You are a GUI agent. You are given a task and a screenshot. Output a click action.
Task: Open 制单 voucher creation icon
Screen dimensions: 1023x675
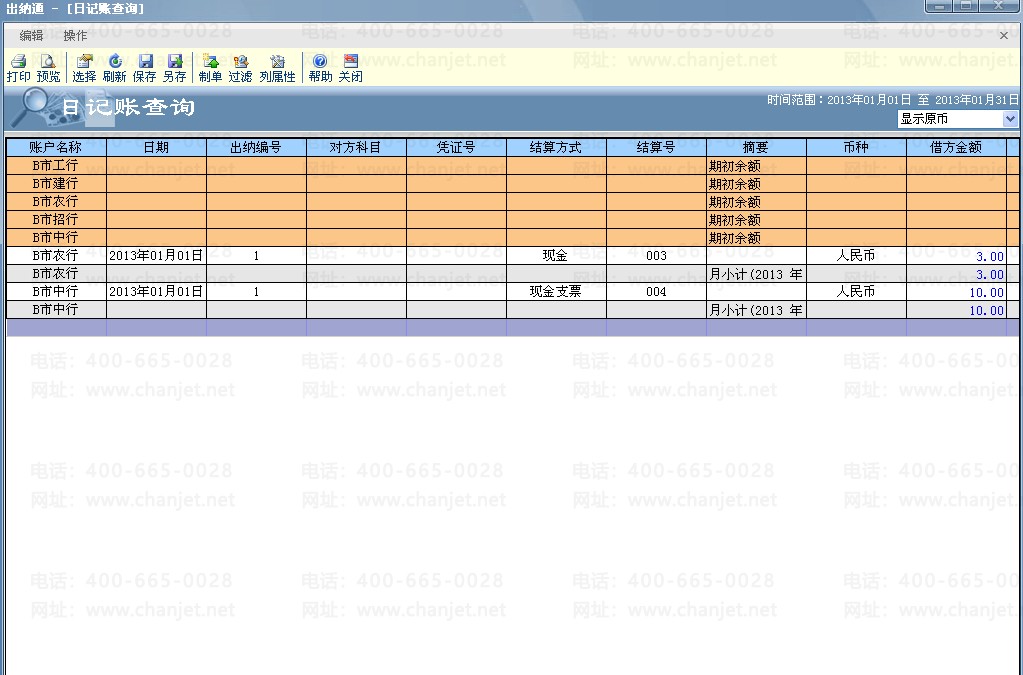pos(210,68)
